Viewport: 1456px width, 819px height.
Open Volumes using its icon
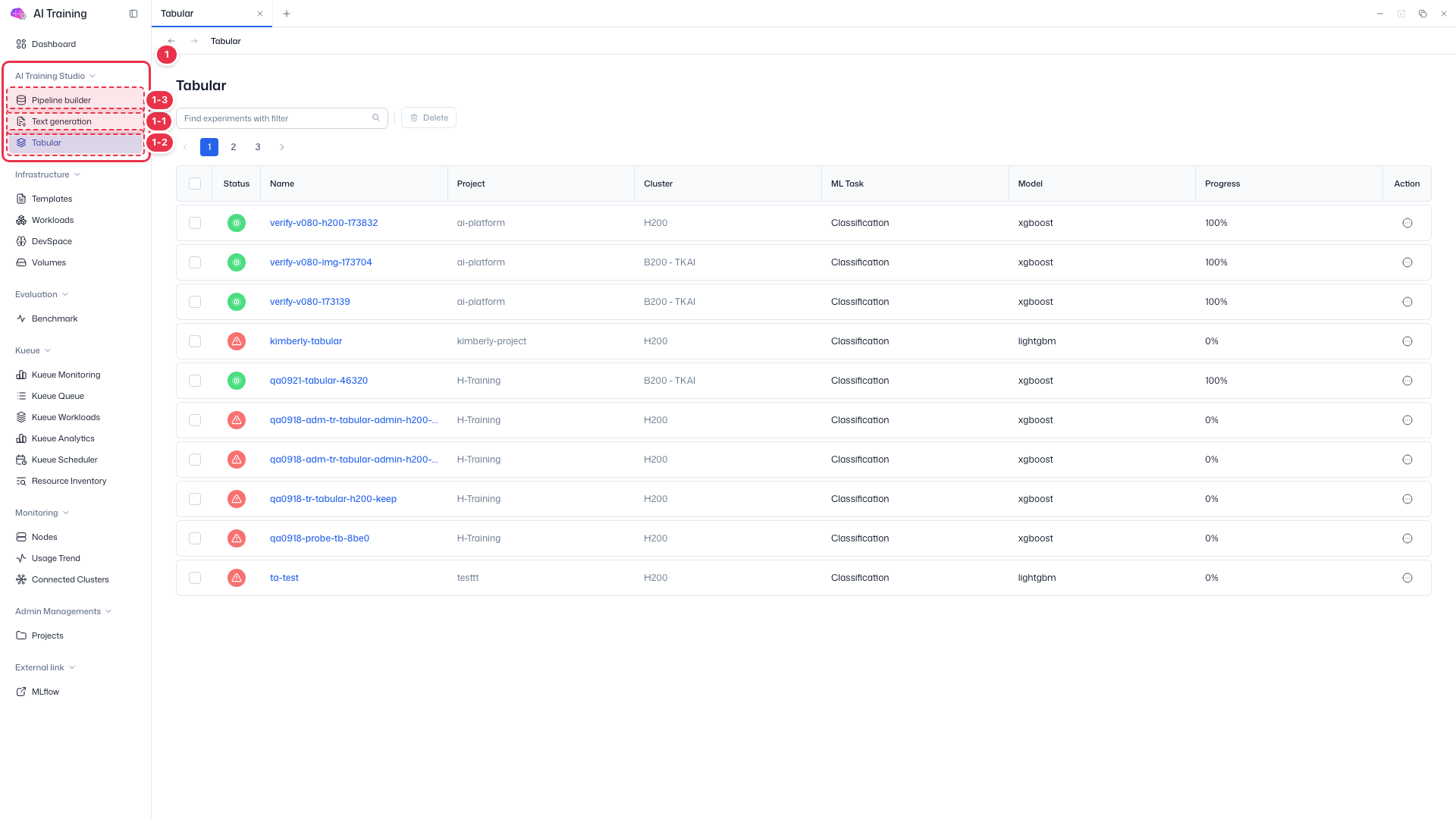(x=21, y=262)
